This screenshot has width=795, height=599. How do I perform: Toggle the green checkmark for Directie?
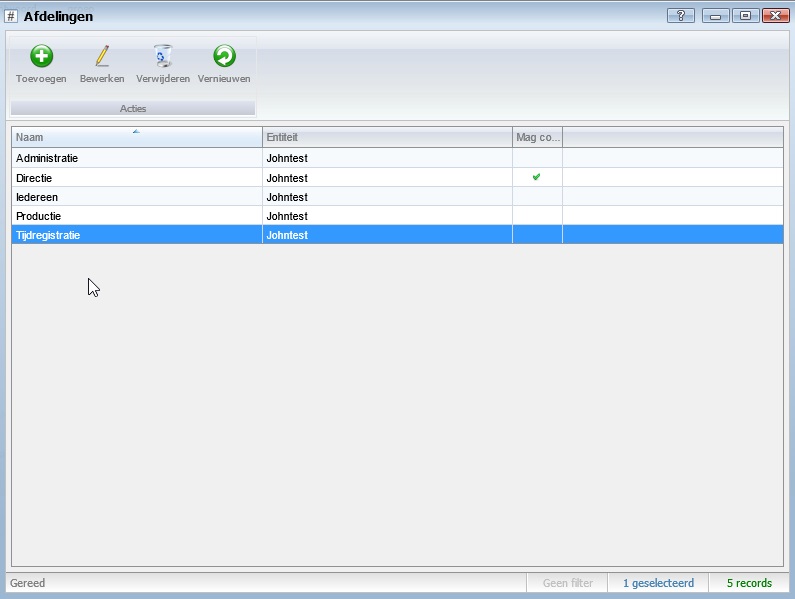point(537,177)
